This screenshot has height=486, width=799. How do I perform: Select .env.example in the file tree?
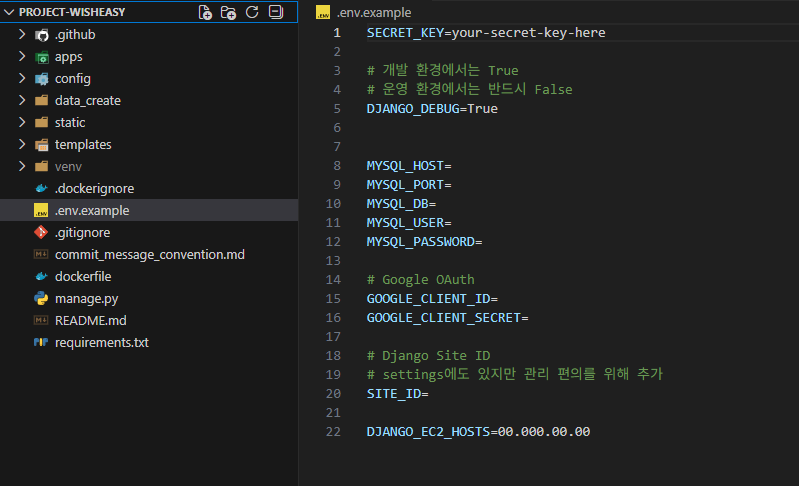point(92,210)
